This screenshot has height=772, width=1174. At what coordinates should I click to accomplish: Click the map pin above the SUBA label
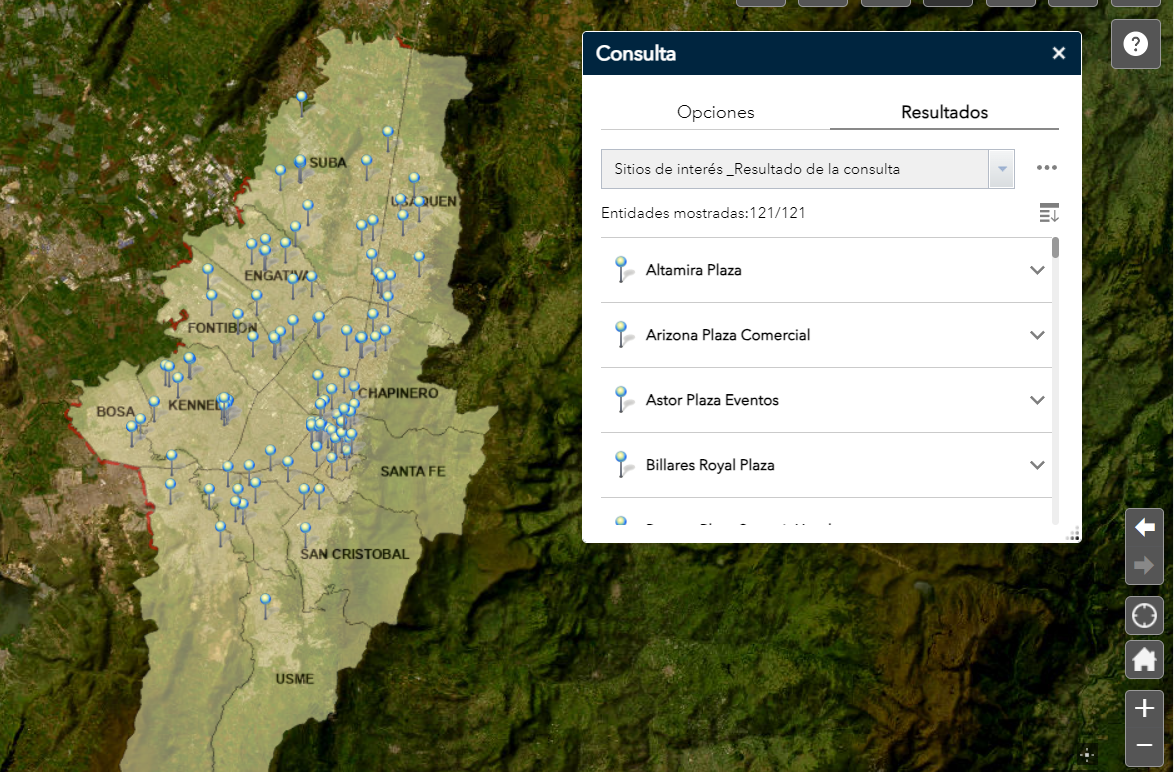[x=301, y=99]
